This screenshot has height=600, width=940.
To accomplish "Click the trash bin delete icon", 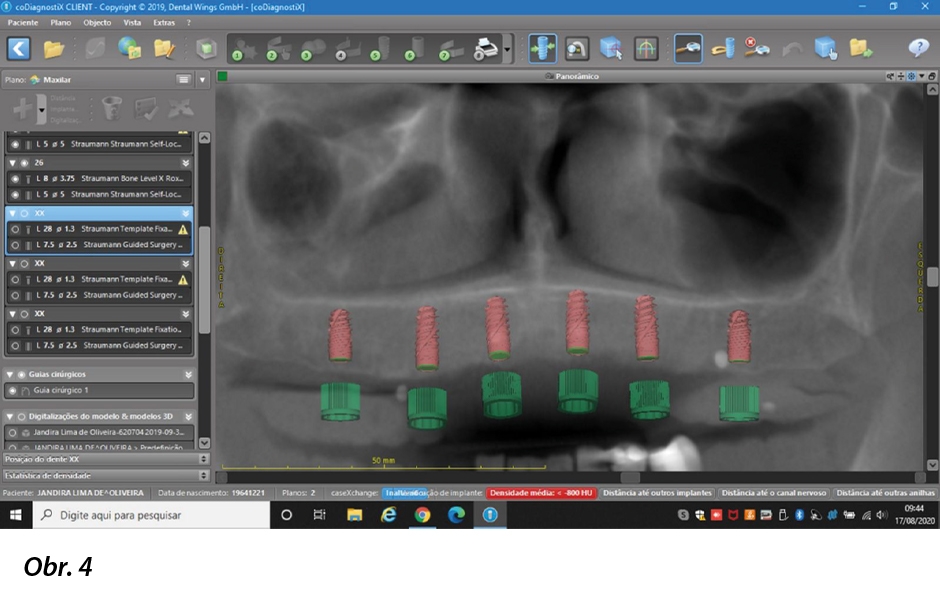I will pos(112,109).
